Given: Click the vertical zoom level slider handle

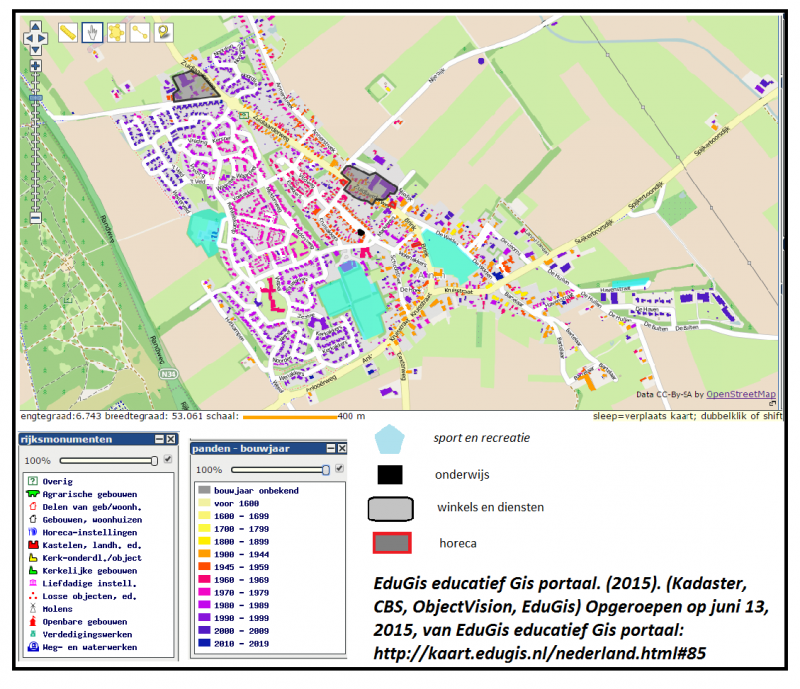Looking at the screenshot, I should click(35, 97).
